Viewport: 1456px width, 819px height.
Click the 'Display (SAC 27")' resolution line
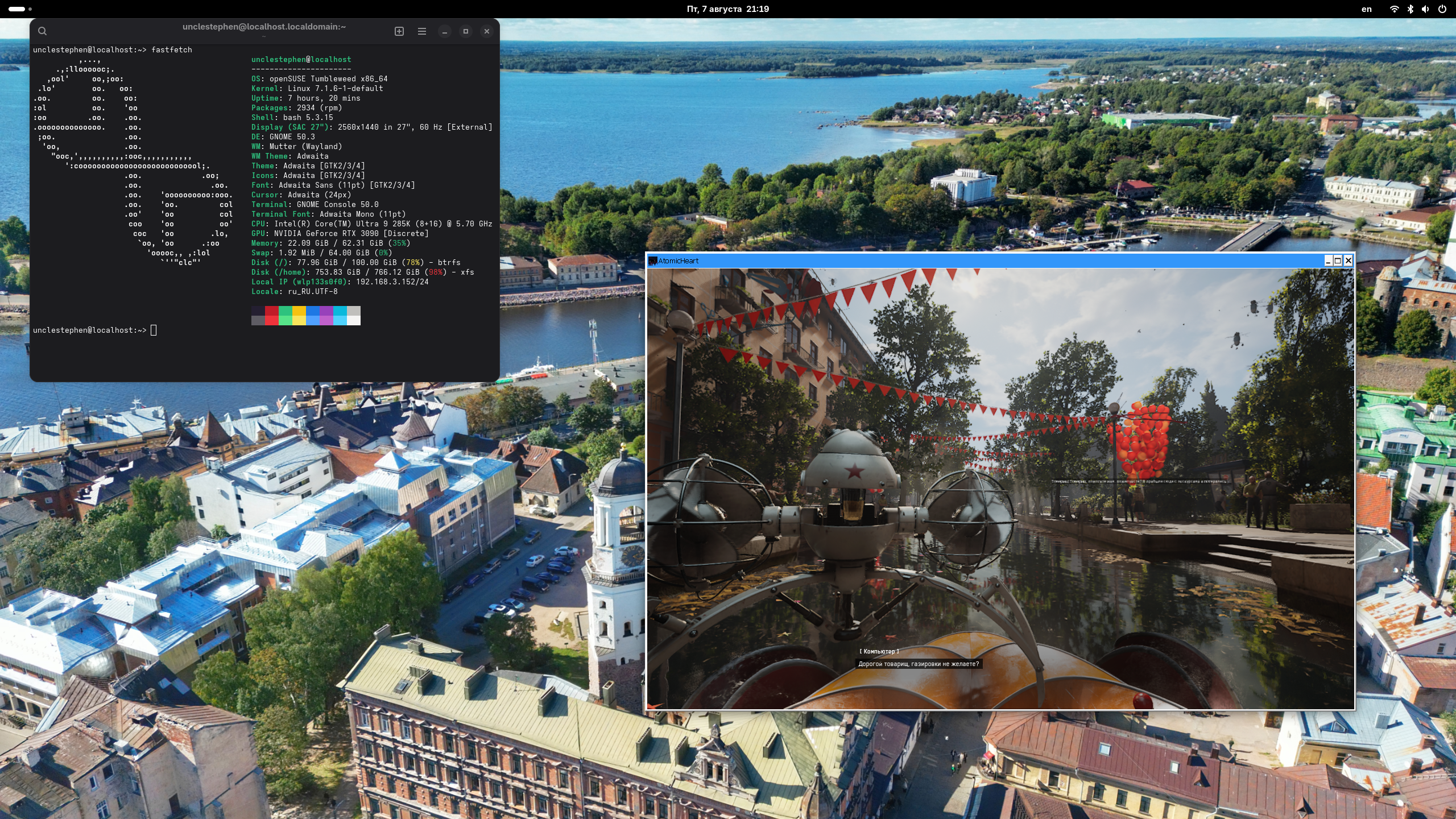(x=372, y=127)
